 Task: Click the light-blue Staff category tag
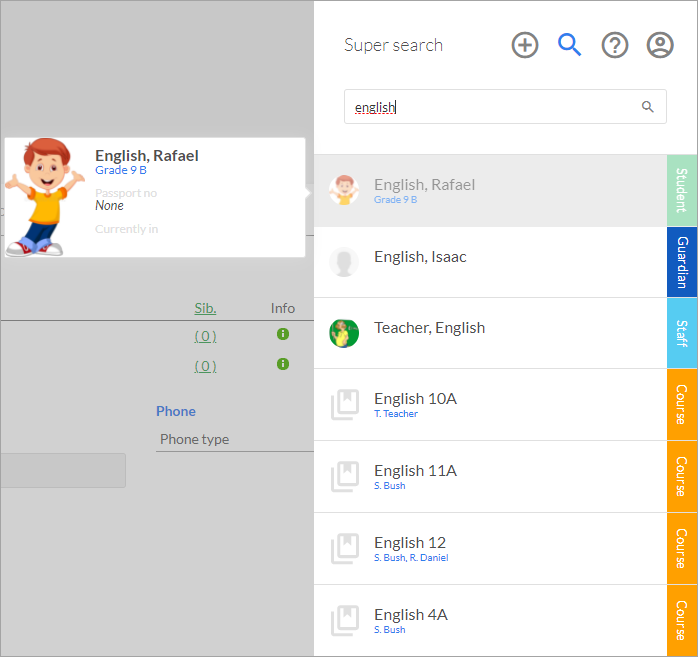682,333
